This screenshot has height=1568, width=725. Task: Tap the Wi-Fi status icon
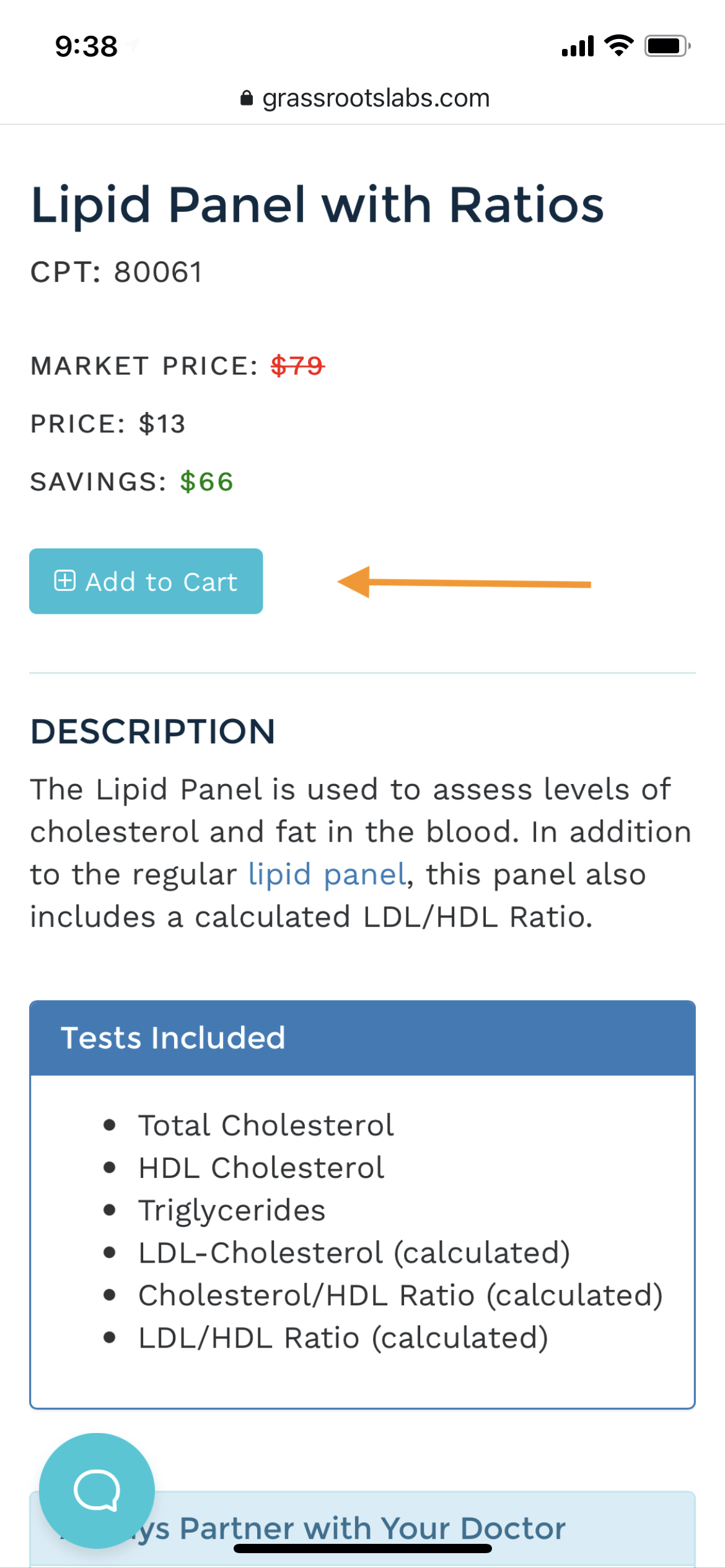tap(618, 46)
